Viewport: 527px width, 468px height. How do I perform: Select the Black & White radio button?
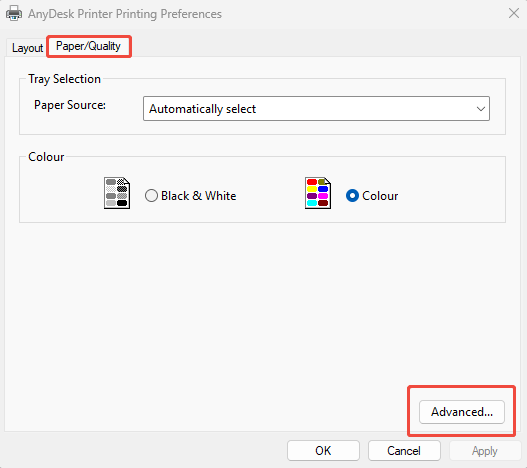pyautogui.click(x=151, y=195)
